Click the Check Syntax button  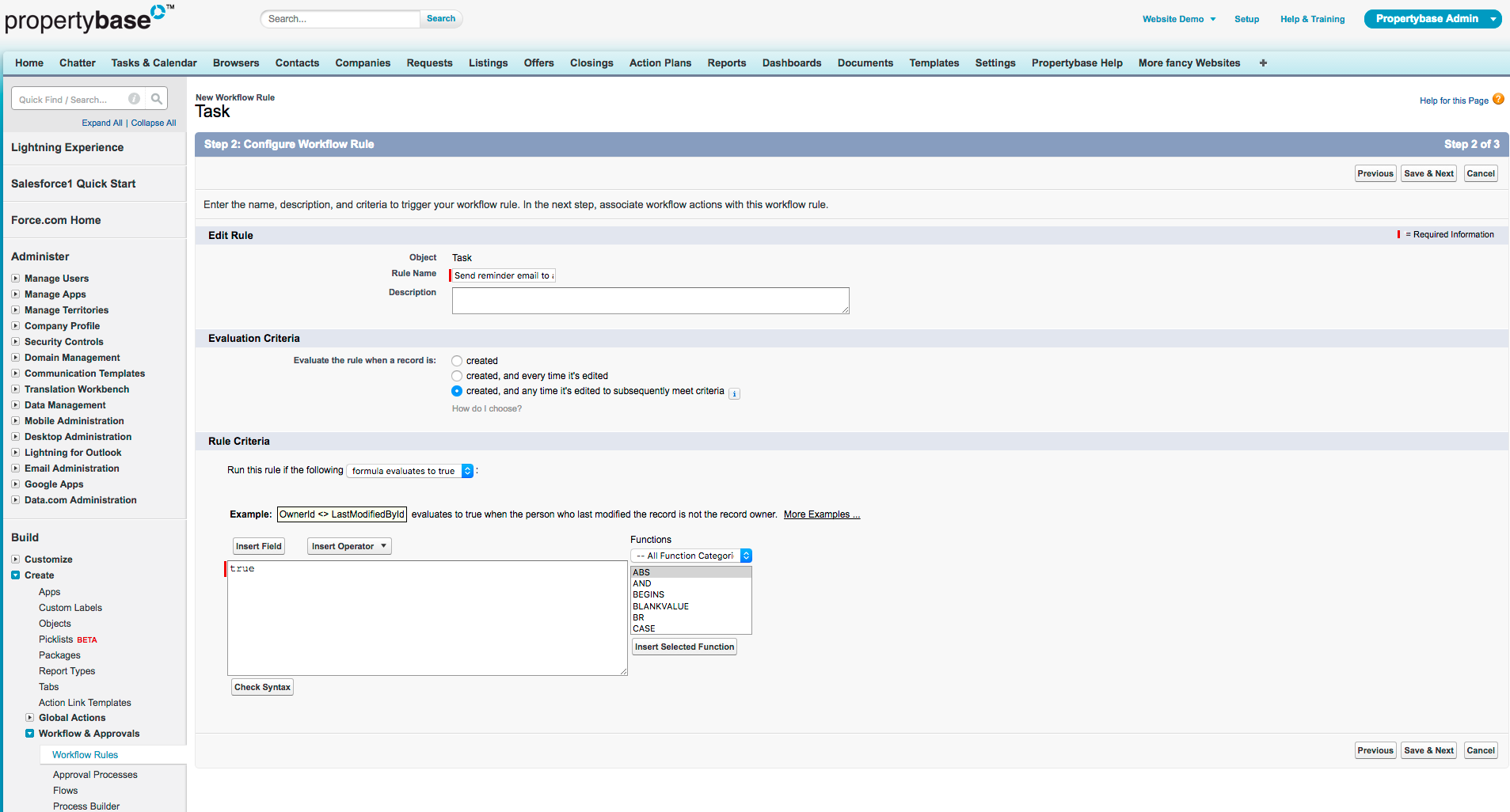pos(262,687)
